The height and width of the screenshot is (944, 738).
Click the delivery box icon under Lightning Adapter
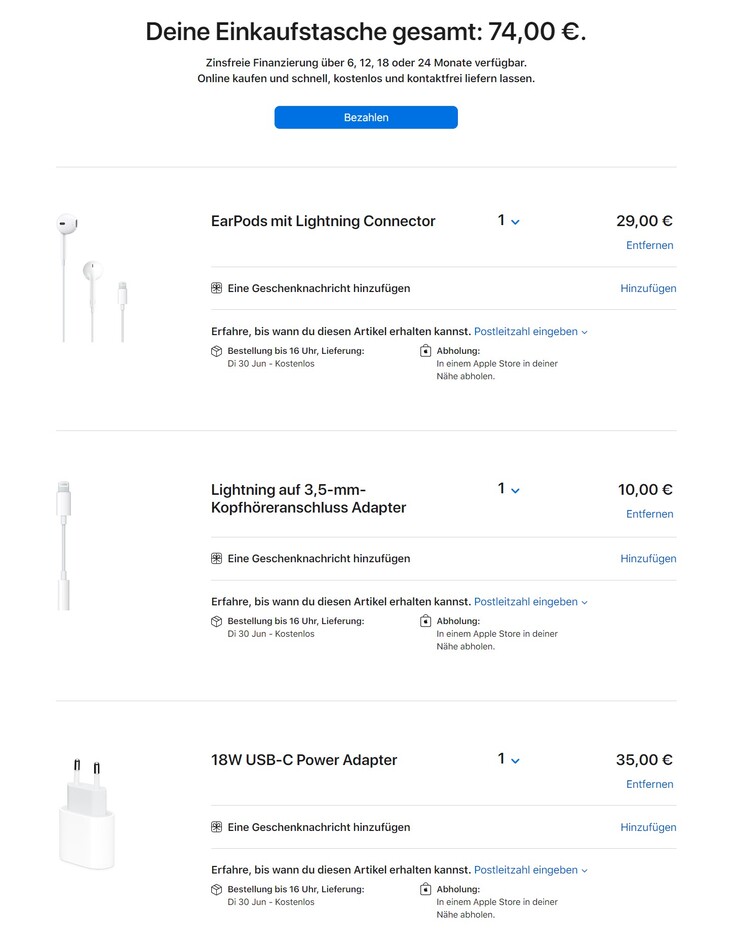click(216, 621)
